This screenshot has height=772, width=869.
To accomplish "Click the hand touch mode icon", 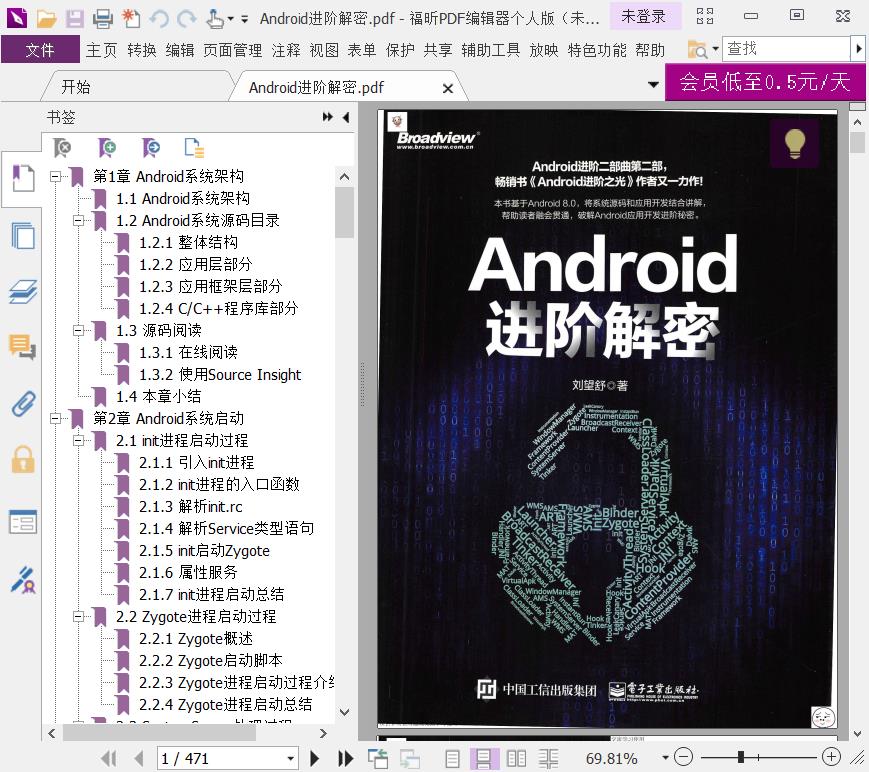I will (215, 19).
